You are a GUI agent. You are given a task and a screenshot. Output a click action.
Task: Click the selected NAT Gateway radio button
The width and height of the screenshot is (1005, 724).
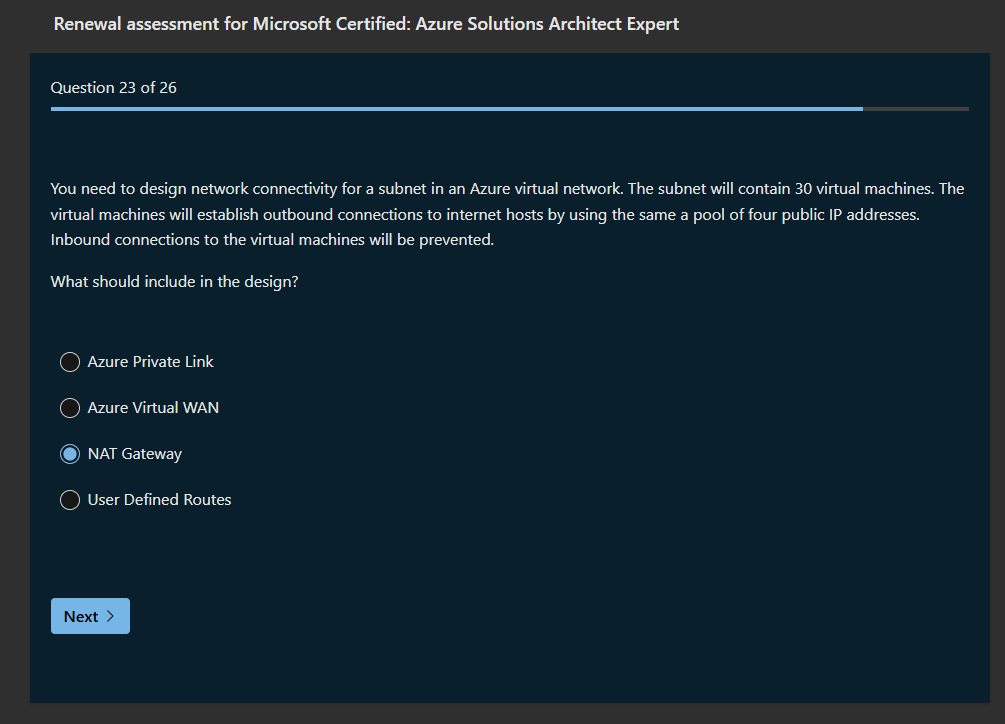[x=70, y=454]
